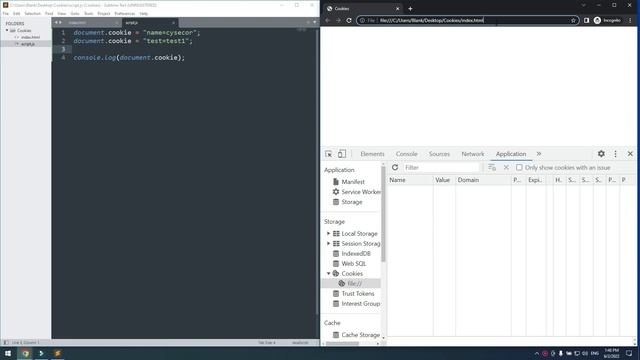Click the Sublime Text taskbar icon

[58, 353]
